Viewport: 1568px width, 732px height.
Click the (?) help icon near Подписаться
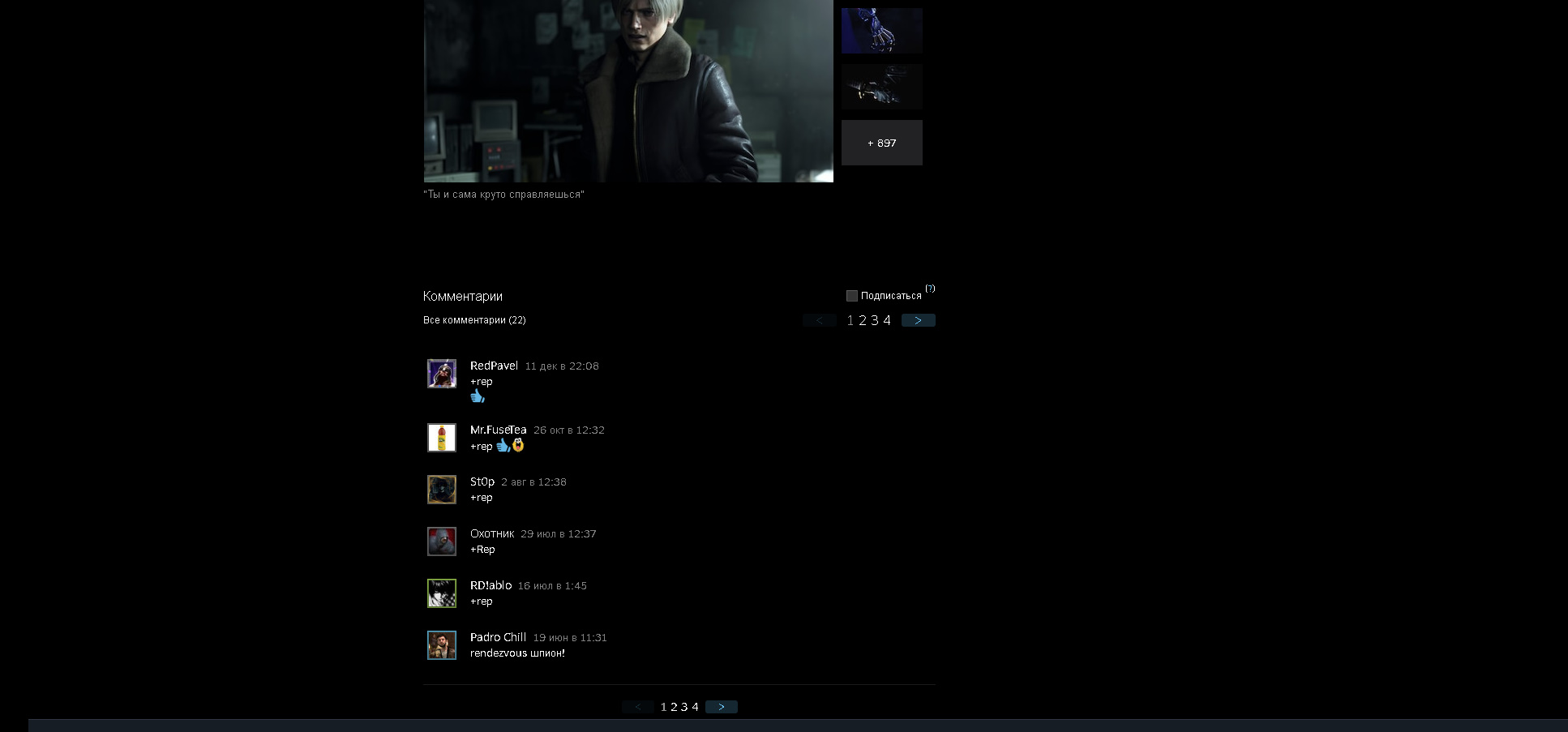click(x=930, y=289)
